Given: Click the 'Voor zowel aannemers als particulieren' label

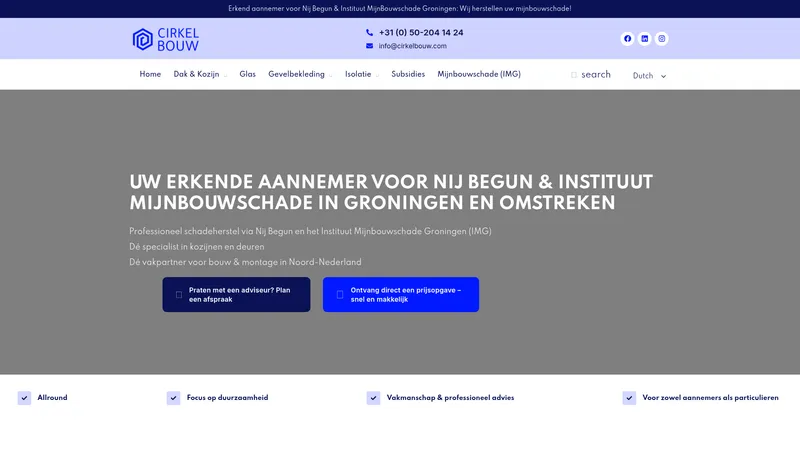Looking at the screenshot, I should [710, 398].
